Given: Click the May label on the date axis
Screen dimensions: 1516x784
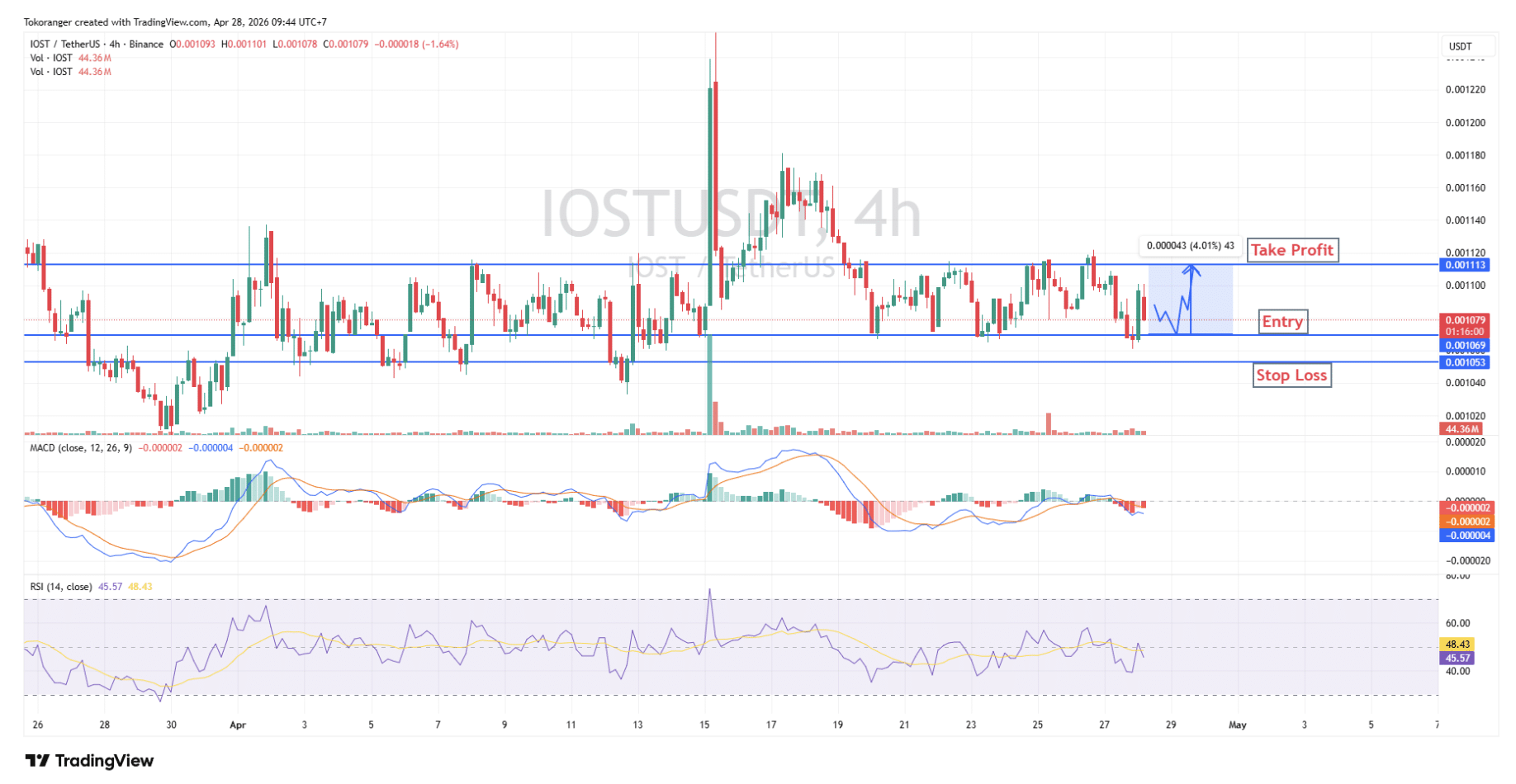Looking at the screenshot, I should point(1237,725).
